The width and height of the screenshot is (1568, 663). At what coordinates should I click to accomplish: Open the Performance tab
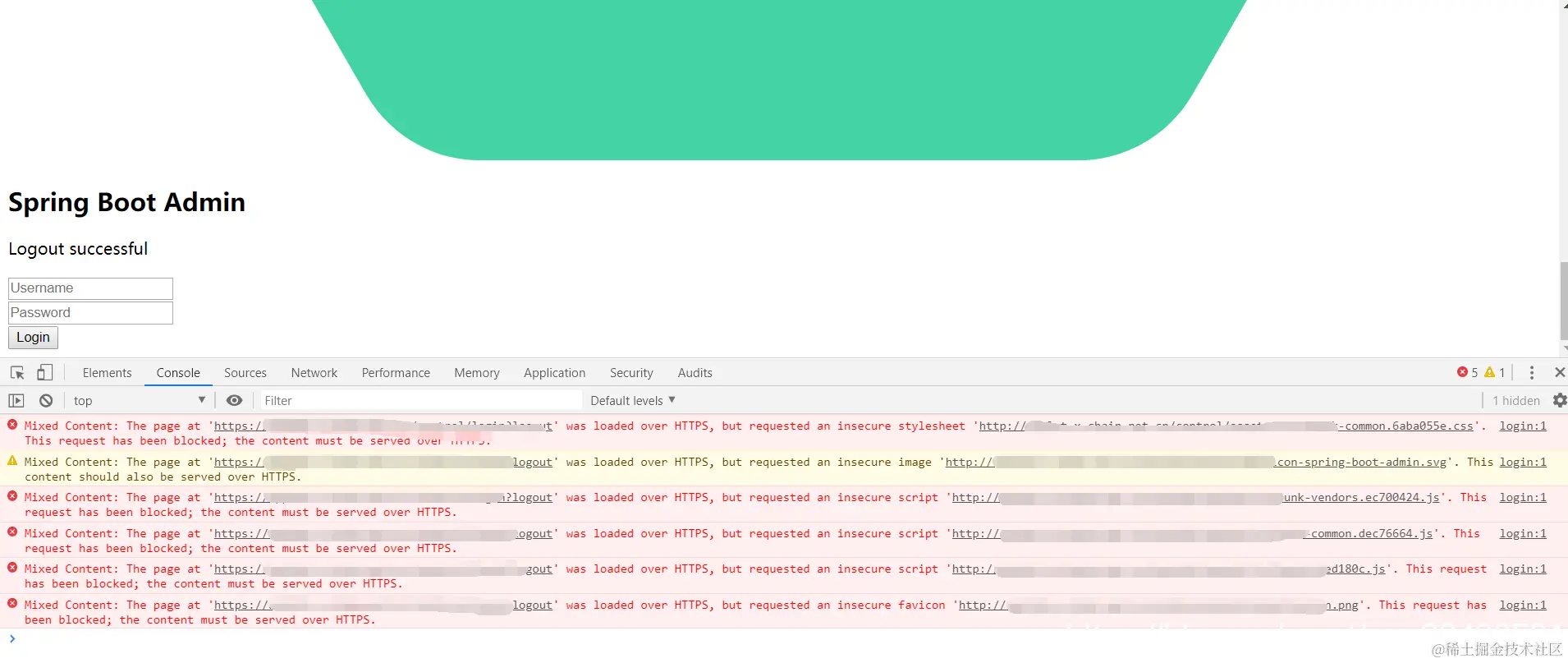pyautogui.click(x=396, y=372)
